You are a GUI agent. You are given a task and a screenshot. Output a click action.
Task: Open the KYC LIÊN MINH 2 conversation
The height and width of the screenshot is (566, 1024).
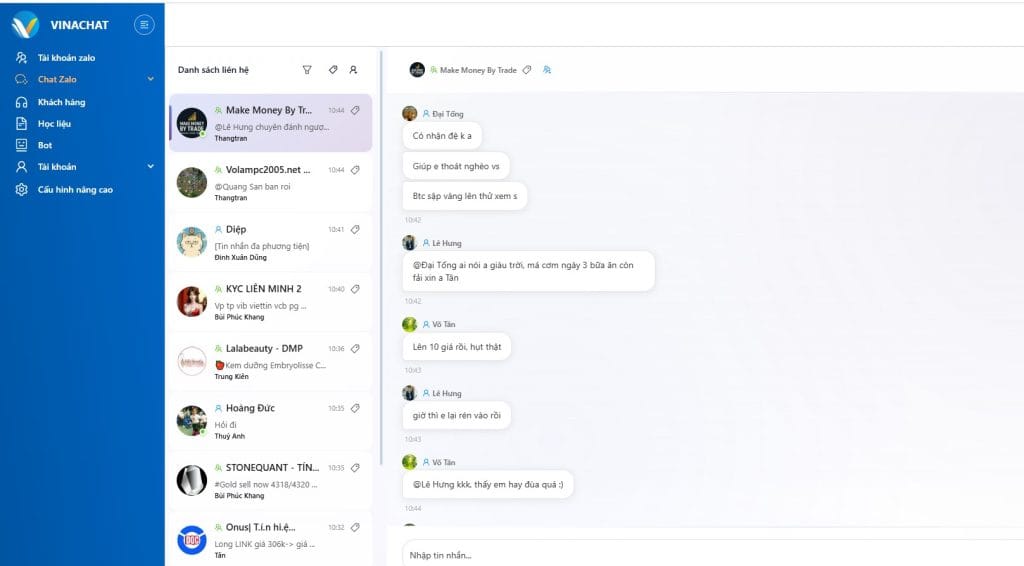click(270, 301)
